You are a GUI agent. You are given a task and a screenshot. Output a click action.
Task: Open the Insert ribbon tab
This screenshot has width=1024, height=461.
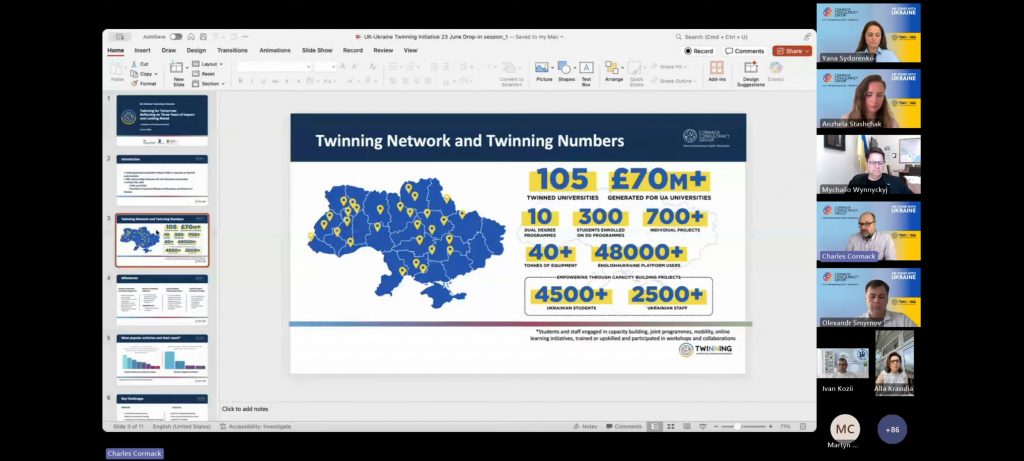coord(142,50)
